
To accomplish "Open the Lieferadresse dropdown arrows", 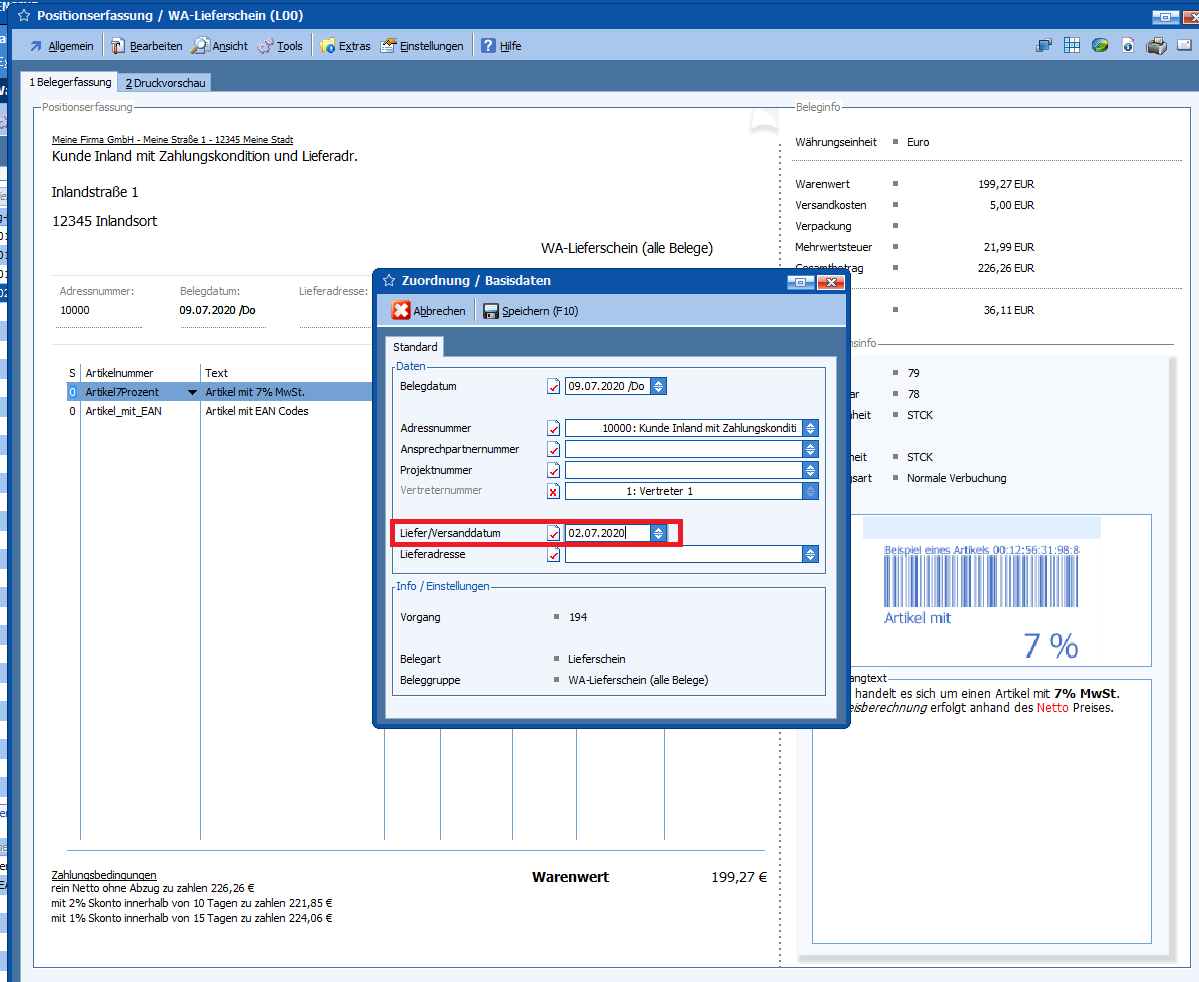I will [810, 554].
